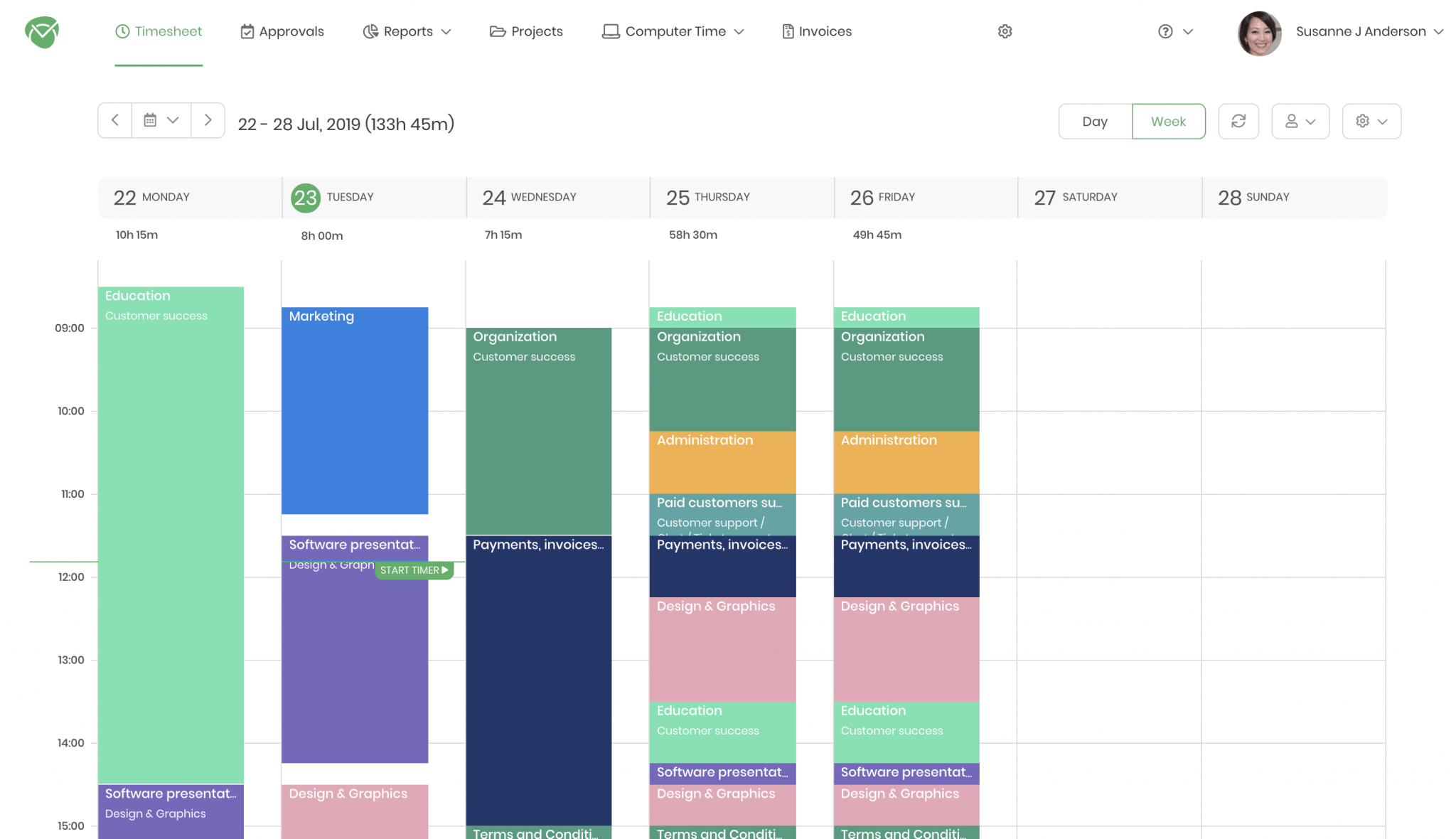Select the Projects folder icon
This screenshot has height=839, width=1456.
pos(496,31)
